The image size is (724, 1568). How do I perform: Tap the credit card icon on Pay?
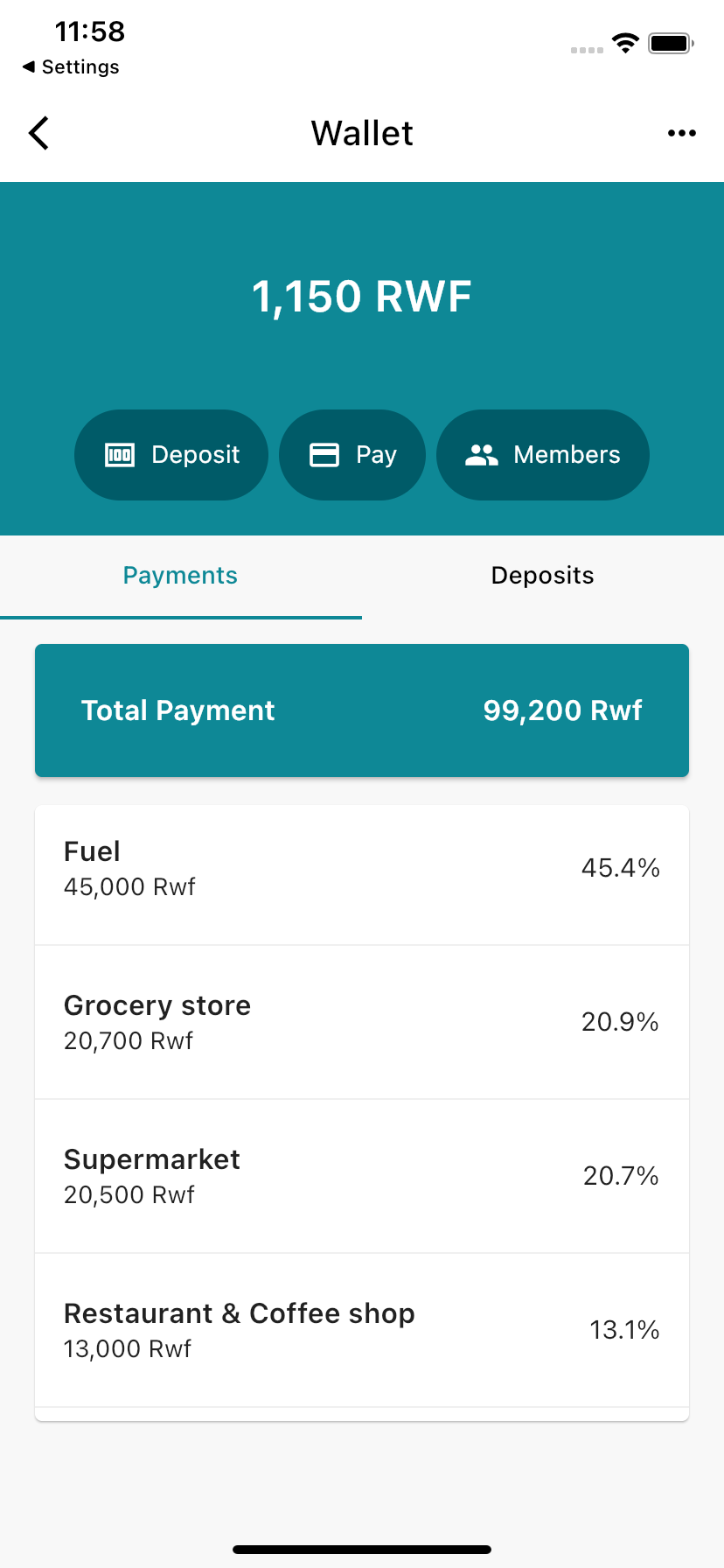pos(324,455)
